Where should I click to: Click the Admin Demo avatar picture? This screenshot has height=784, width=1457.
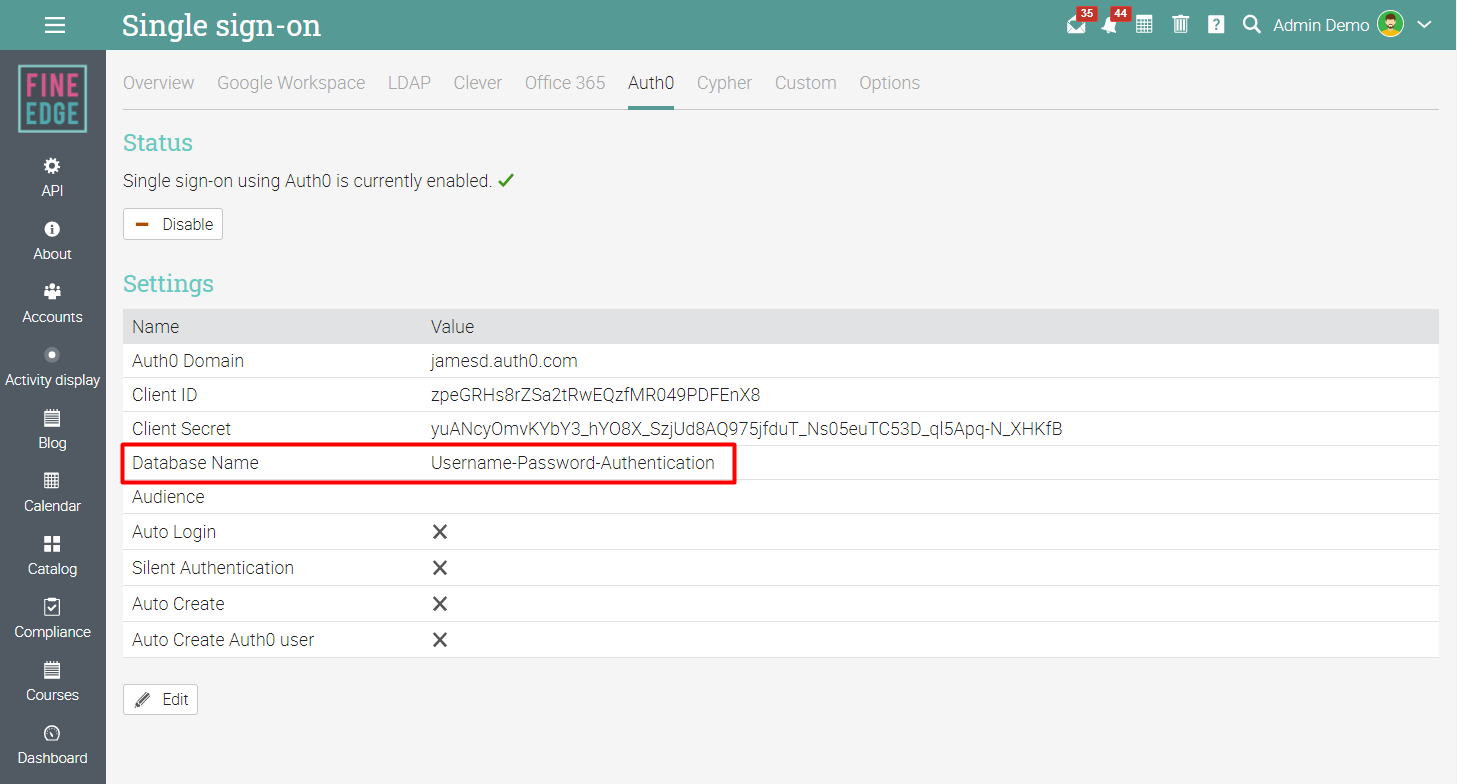click(1391, 25)
